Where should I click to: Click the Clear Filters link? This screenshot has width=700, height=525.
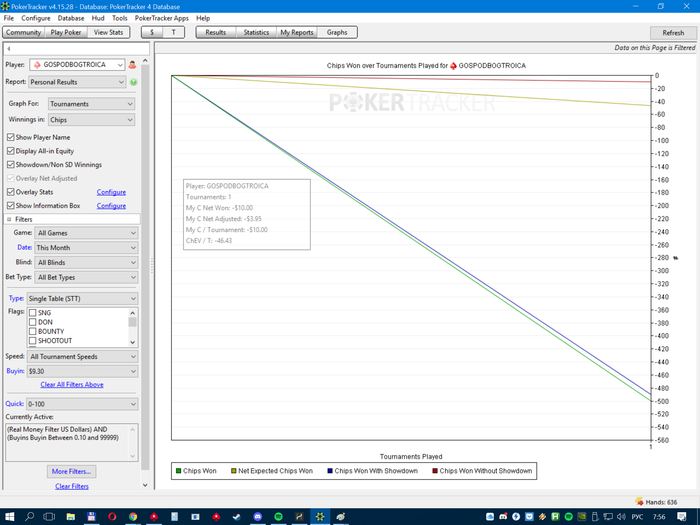coord(72,486)
